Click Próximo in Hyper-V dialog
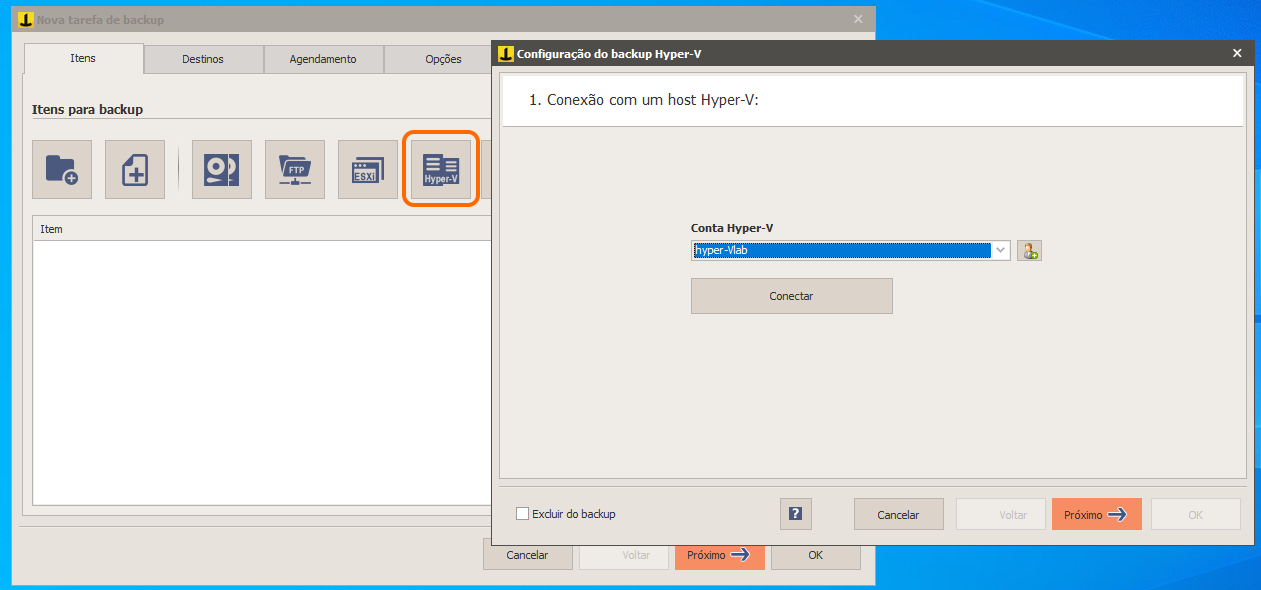 point(1097,514)
